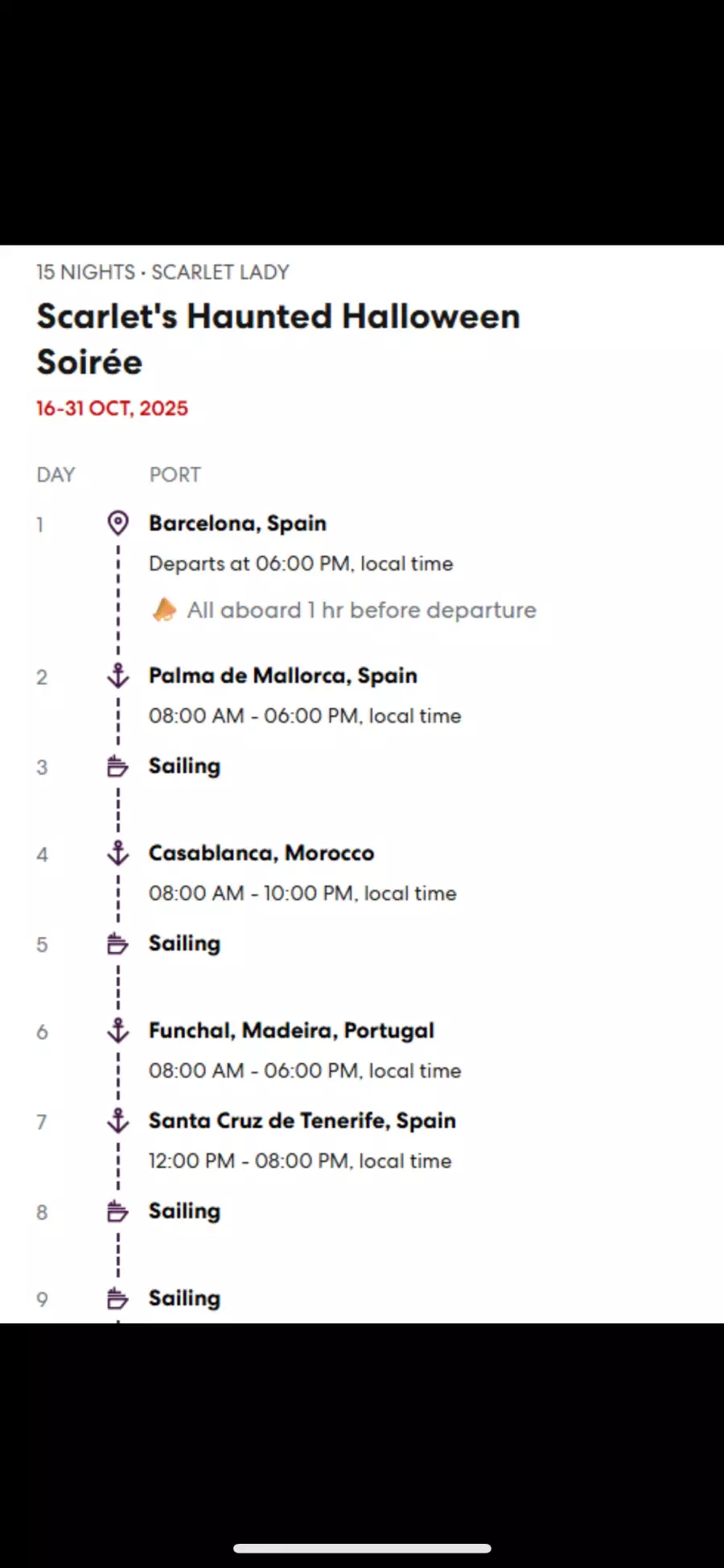Click the Day 9 sailing ship icon
This screenshot has height=1568, width=724.
117,1298
